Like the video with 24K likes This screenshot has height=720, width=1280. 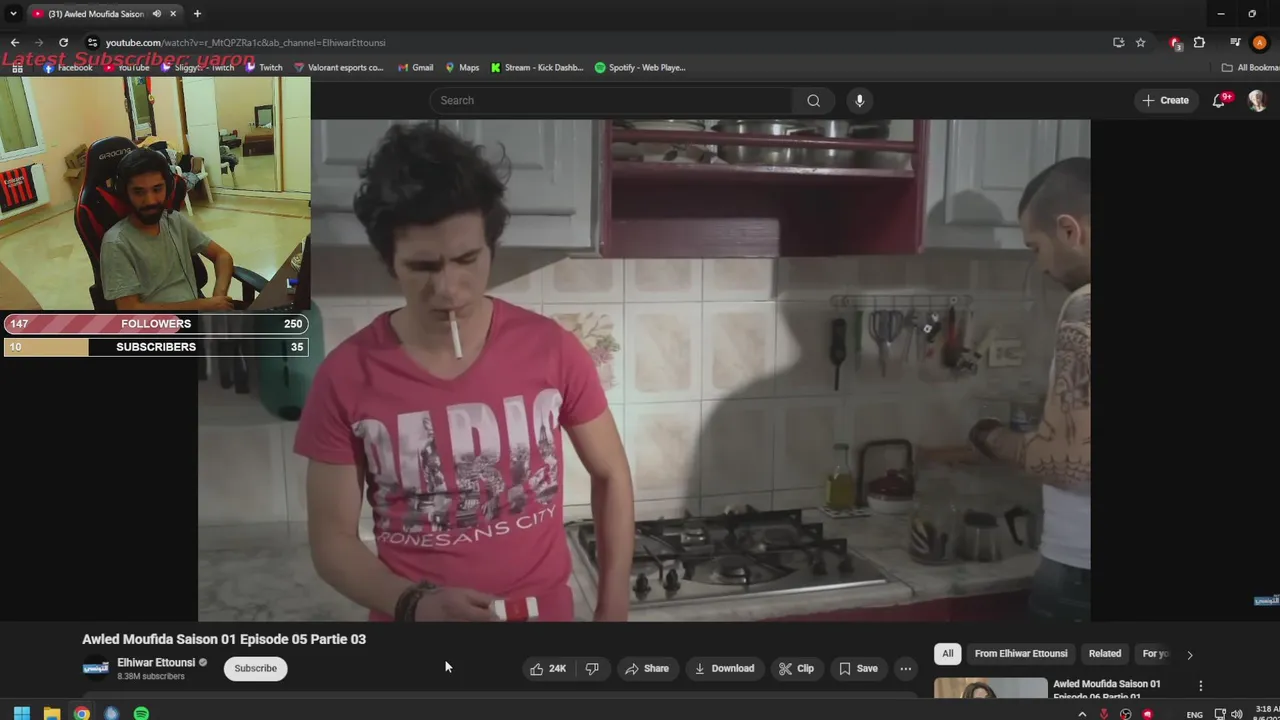coord(547,668)
